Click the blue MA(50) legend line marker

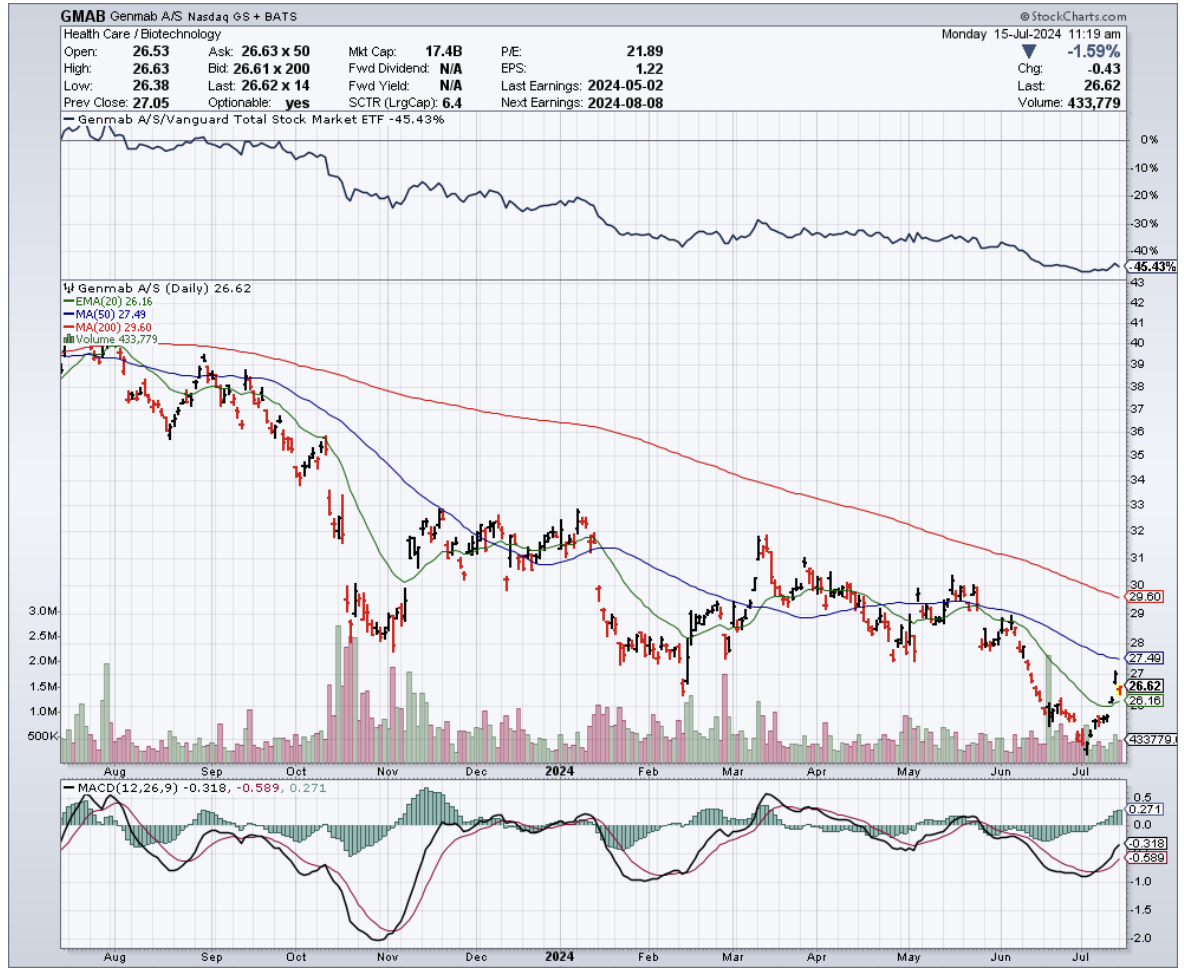[67, 314]
